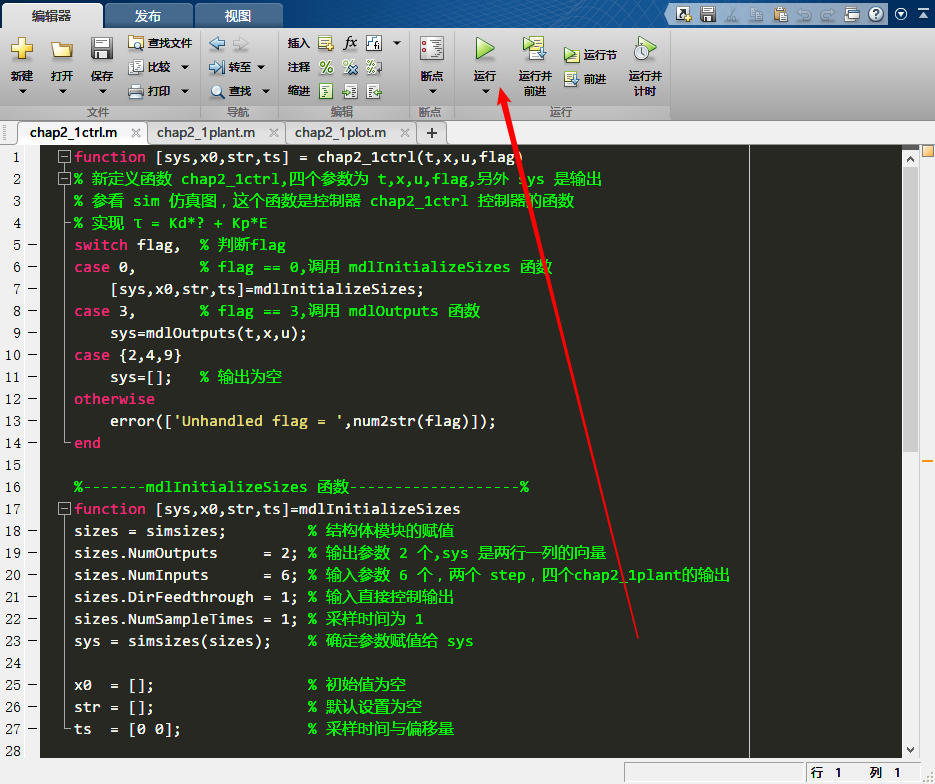Screen dimensions: 935x784
Task: Switch to the Publish (发布) ribbon tab
Action: pyautogui.click(x=148, y=16)
